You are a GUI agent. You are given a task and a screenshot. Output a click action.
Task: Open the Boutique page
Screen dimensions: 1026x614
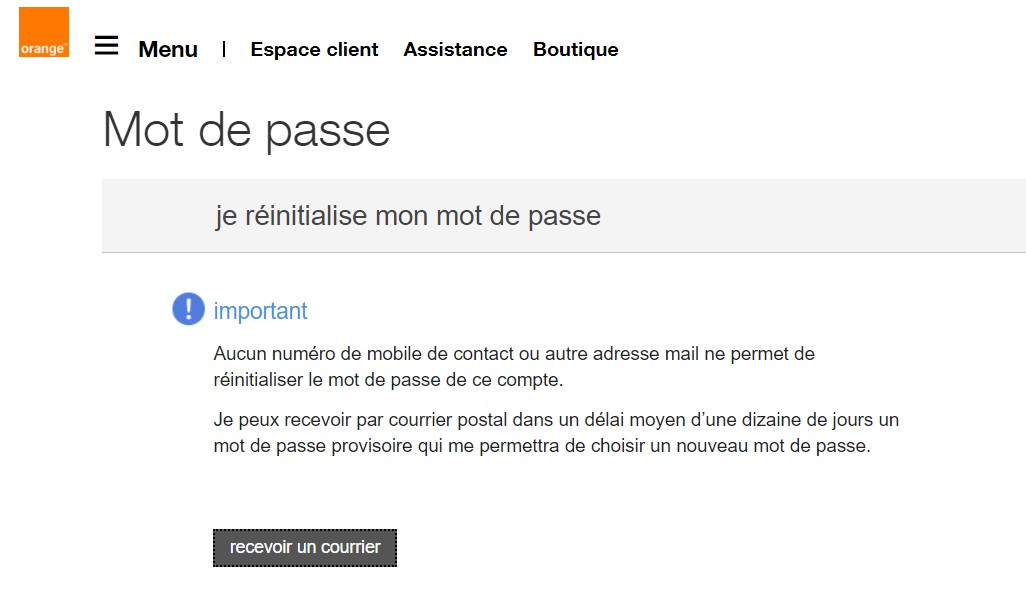(575, 49)
